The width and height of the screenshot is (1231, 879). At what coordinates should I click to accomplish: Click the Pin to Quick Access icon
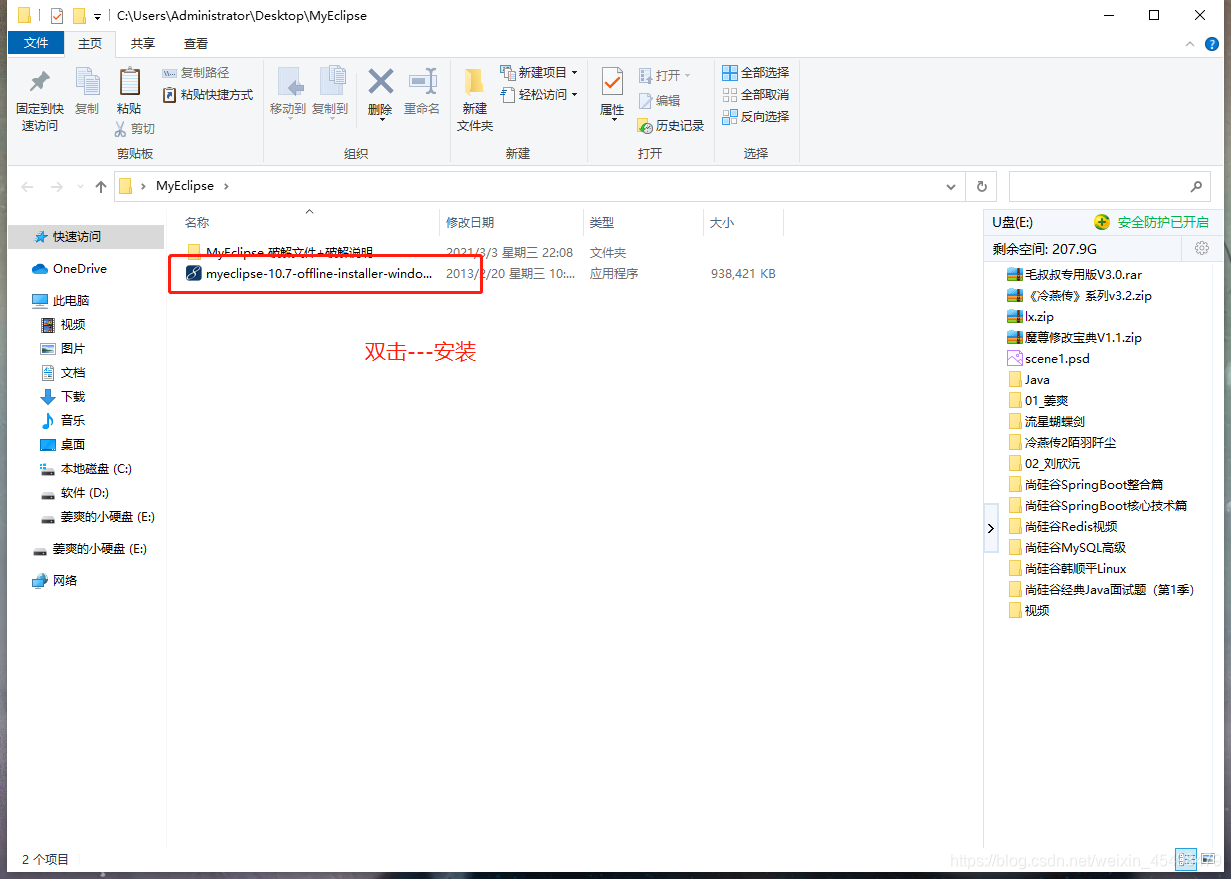click(40, 82)
